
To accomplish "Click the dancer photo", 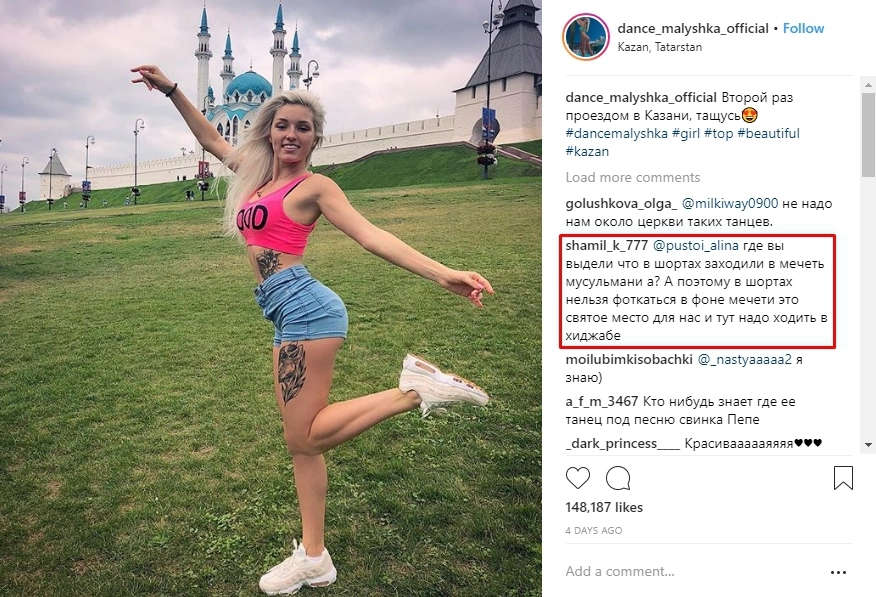I will [270, 298].
